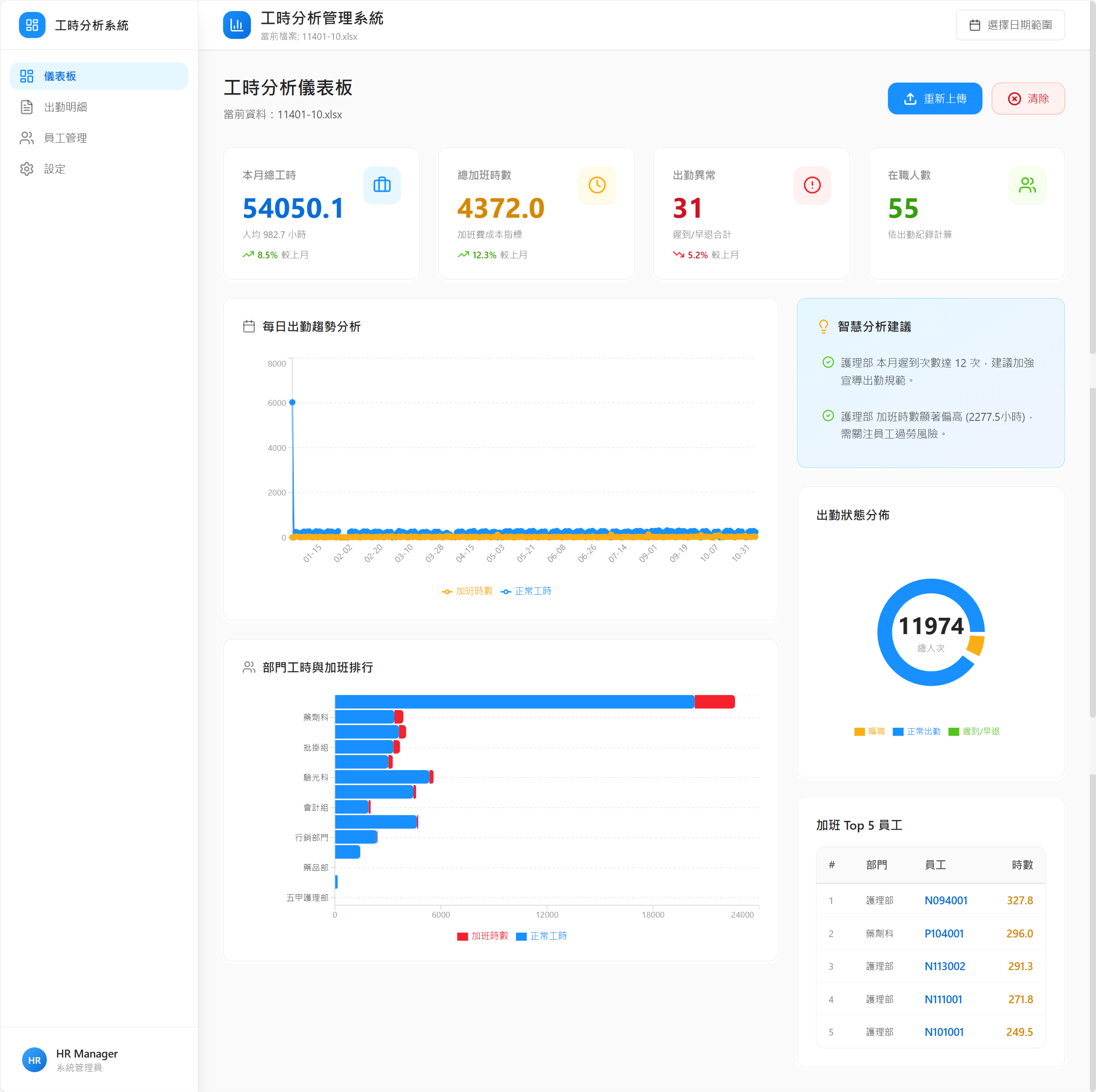Screen dimensions: 1096x1092
Task: Click the alert icon on 出勤異常 card
Action: click(x=812, y=185)
